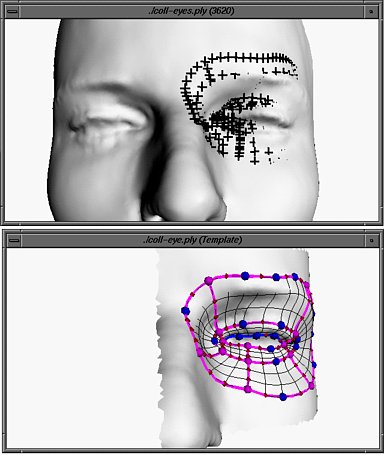The width and height of the screenshot is (384, 455).
Task: Select the blue point at inner eye corner
Action: click(215, 341)
